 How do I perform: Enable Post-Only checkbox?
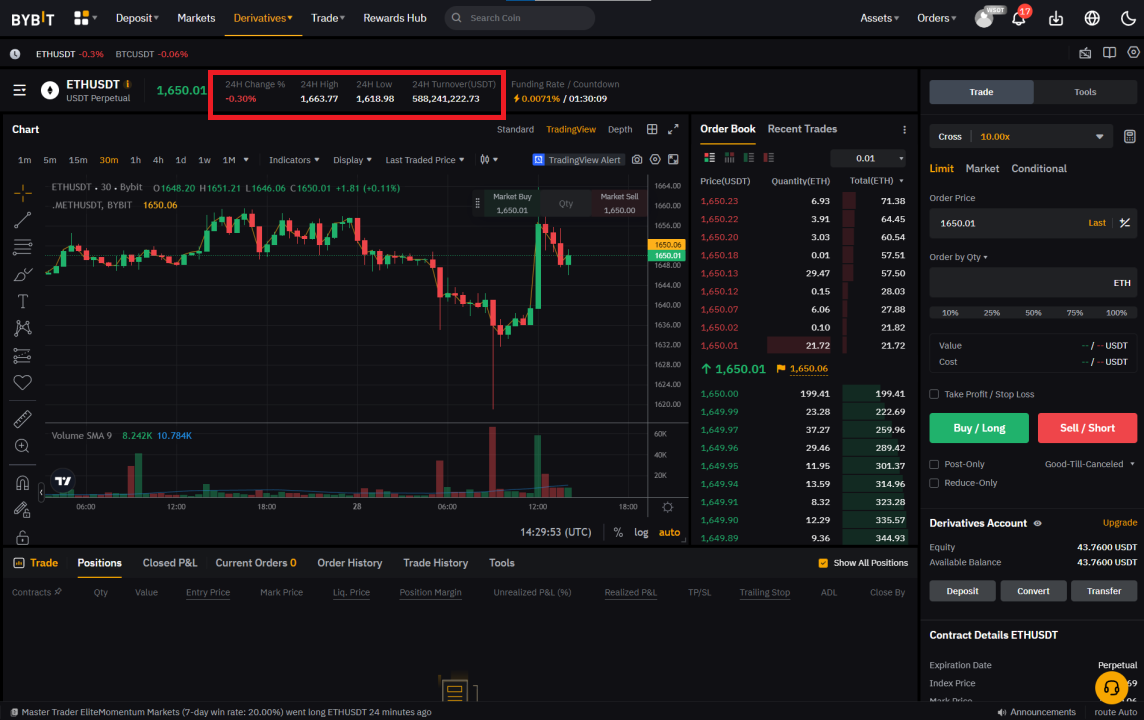[934, 464]
